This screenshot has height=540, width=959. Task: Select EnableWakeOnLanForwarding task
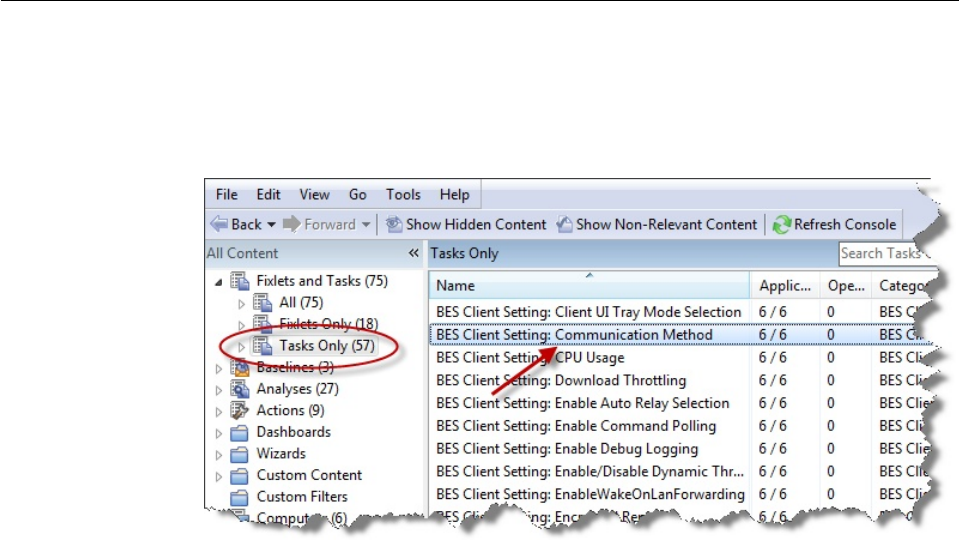pos(590,494)
